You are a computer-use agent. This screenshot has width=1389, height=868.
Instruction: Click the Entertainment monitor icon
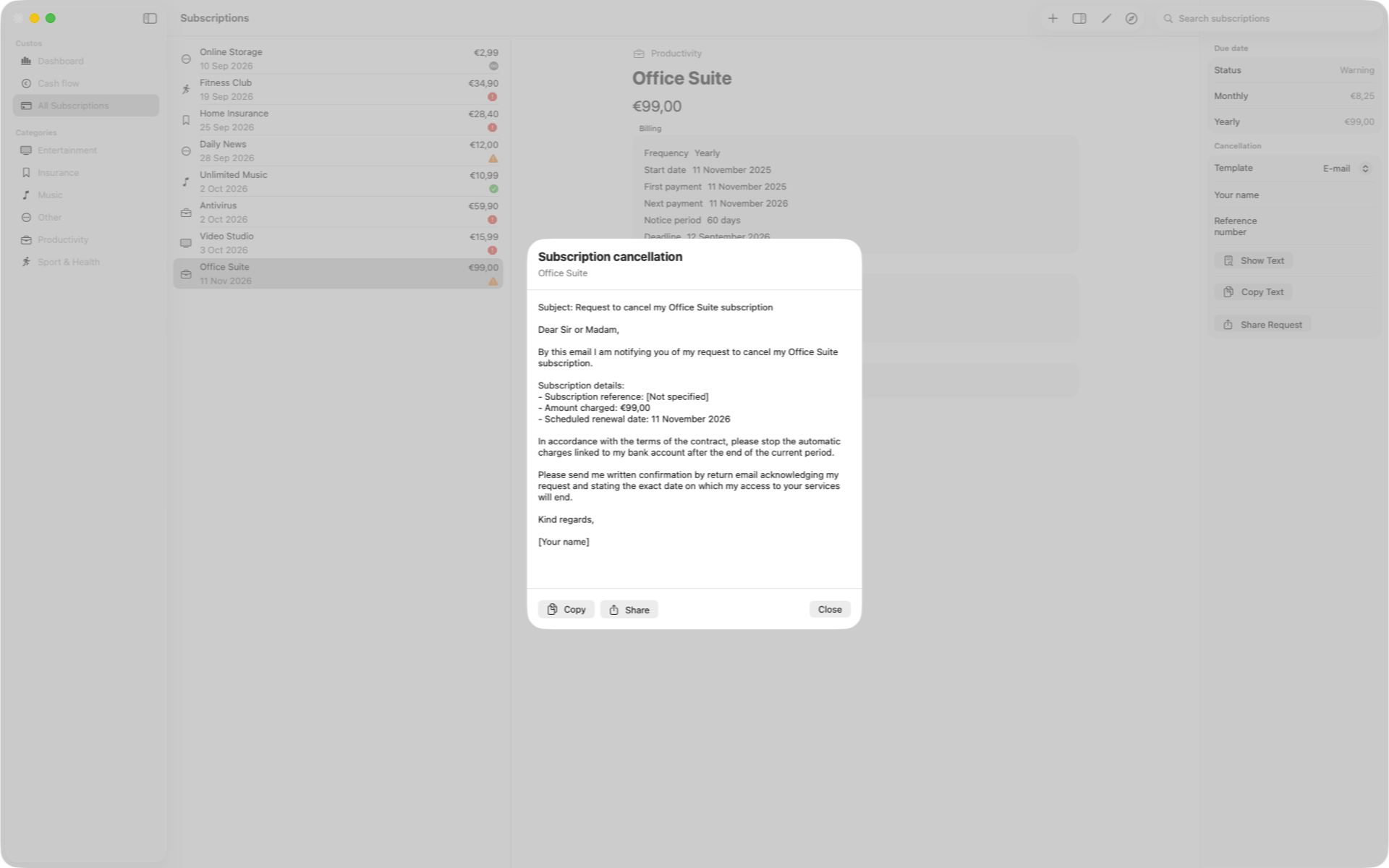(26, 150)
